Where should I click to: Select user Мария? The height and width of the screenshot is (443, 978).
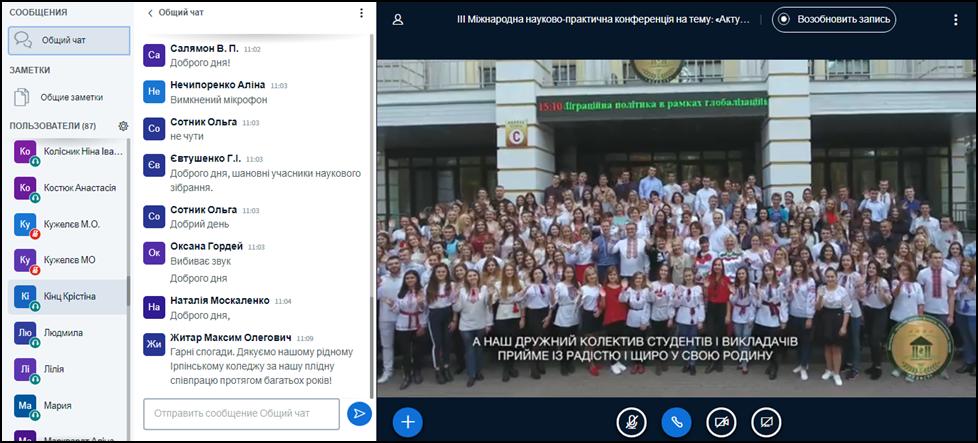tap(67, 405)
